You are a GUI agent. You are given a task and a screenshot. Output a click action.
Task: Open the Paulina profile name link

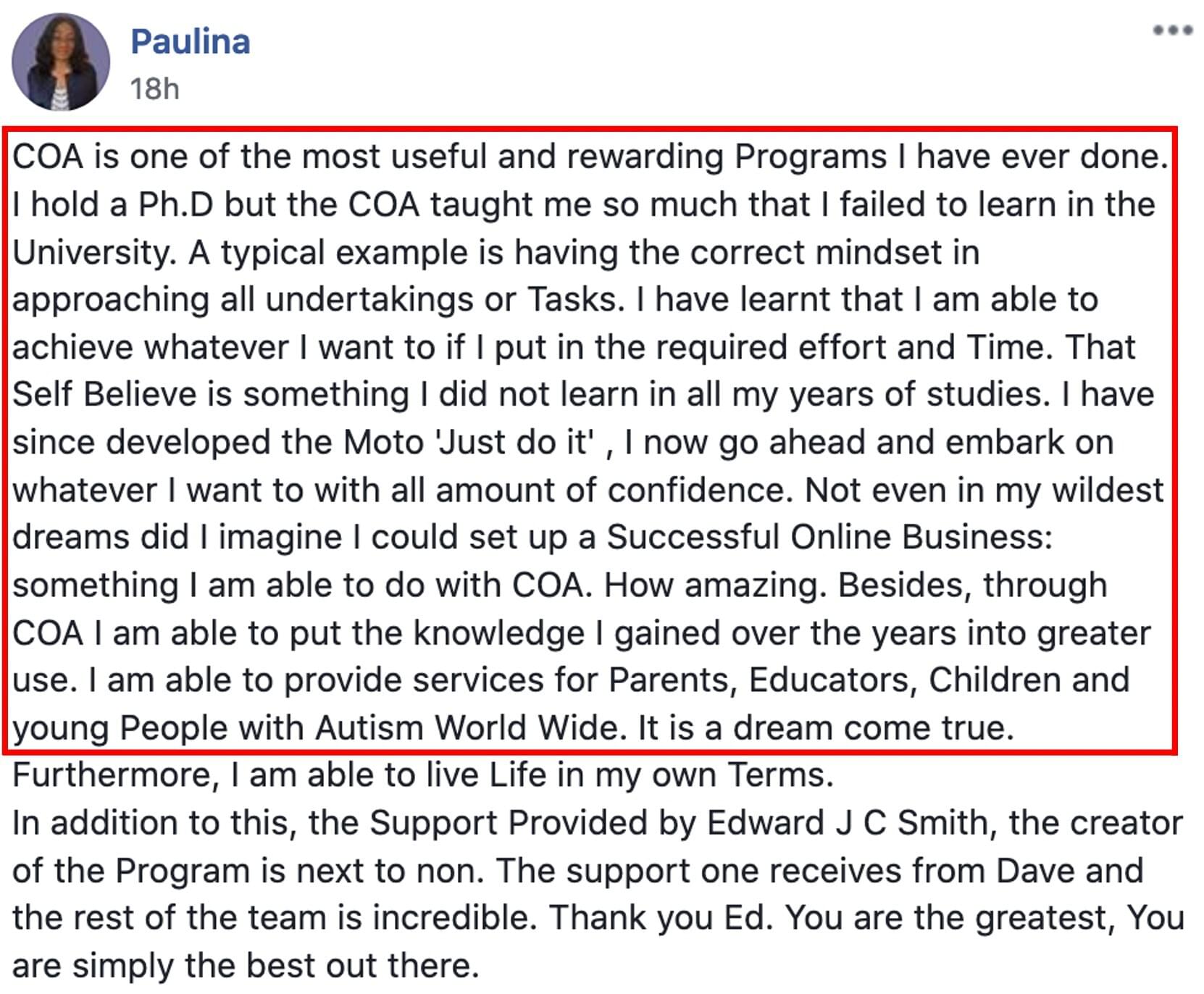[191, 41]
